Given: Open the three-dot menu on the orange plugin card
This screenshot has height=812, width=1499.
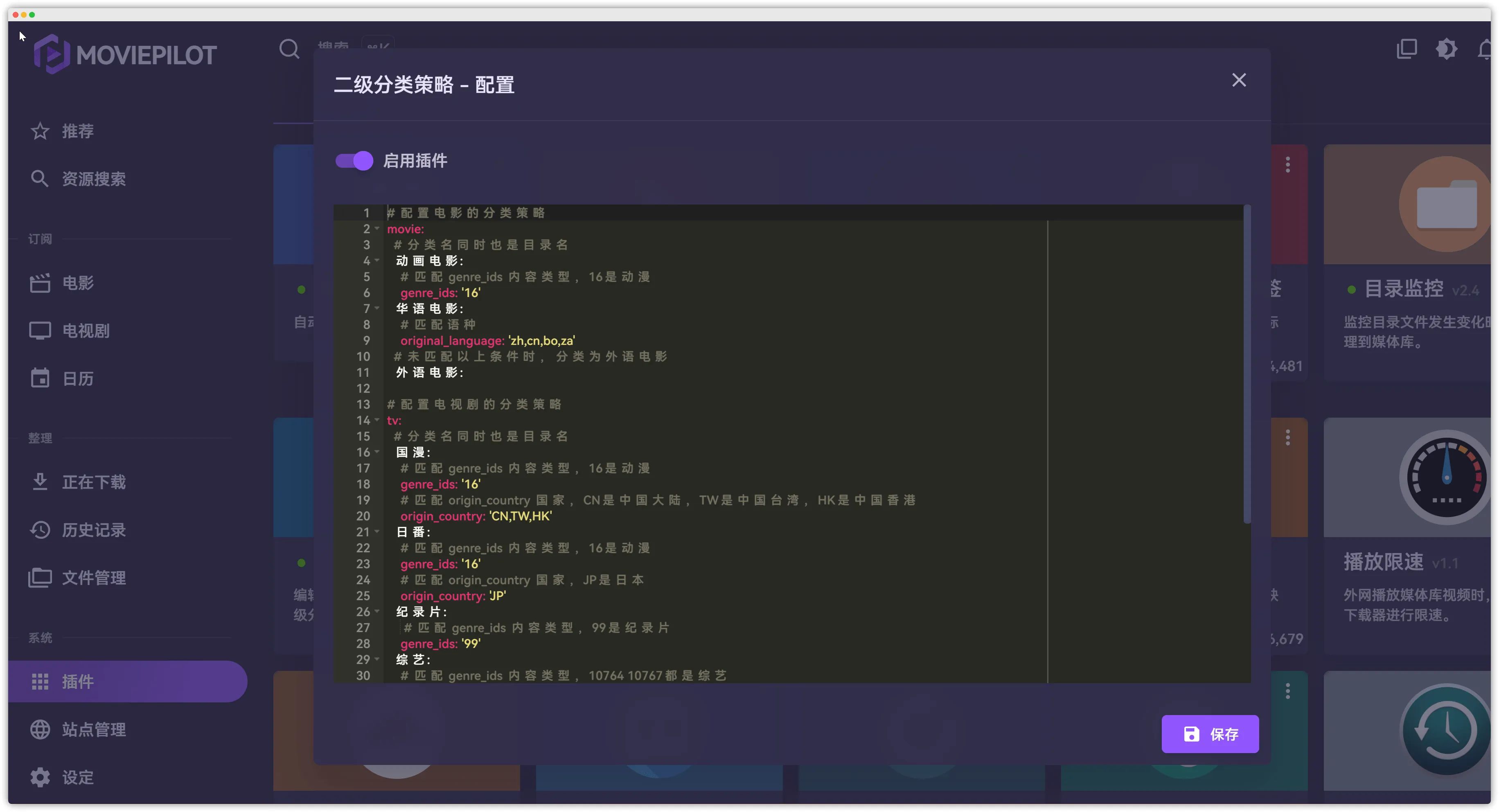Looking at the screenshot, I should pos(1288,437).
